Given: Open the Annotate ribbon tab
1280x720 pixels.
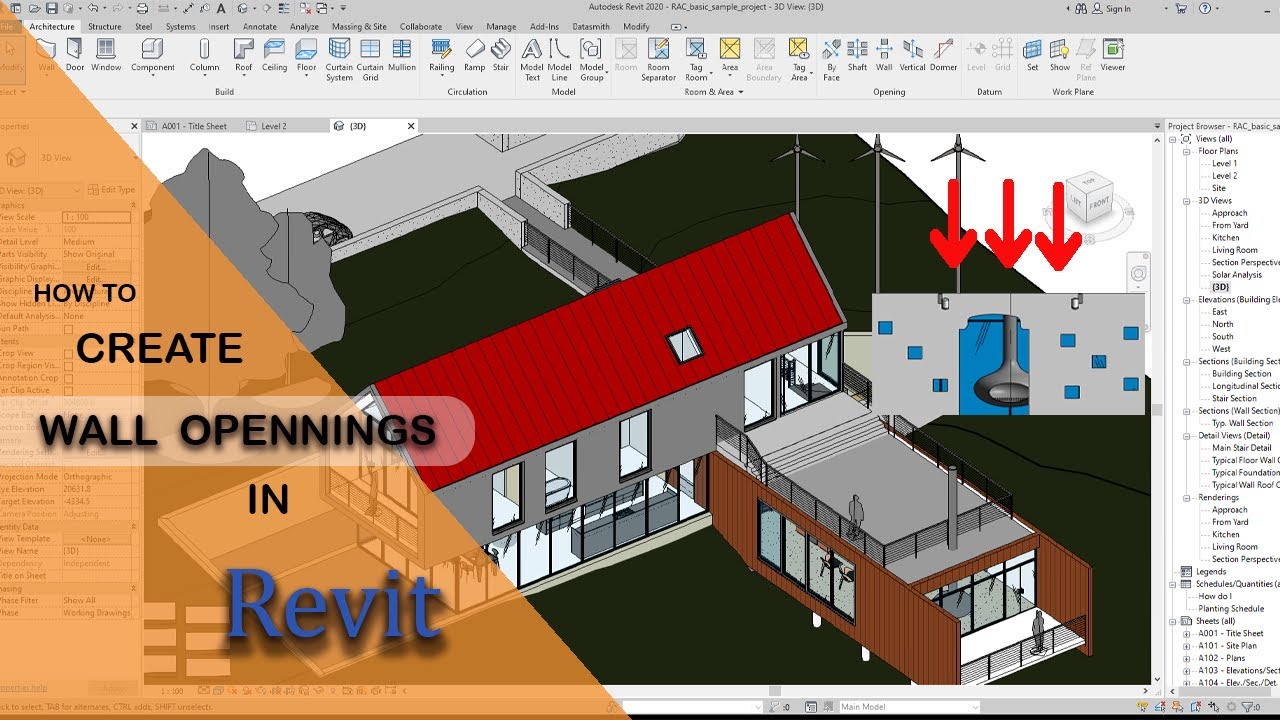Looking at the screenshot, I should [x=260, y=27].
